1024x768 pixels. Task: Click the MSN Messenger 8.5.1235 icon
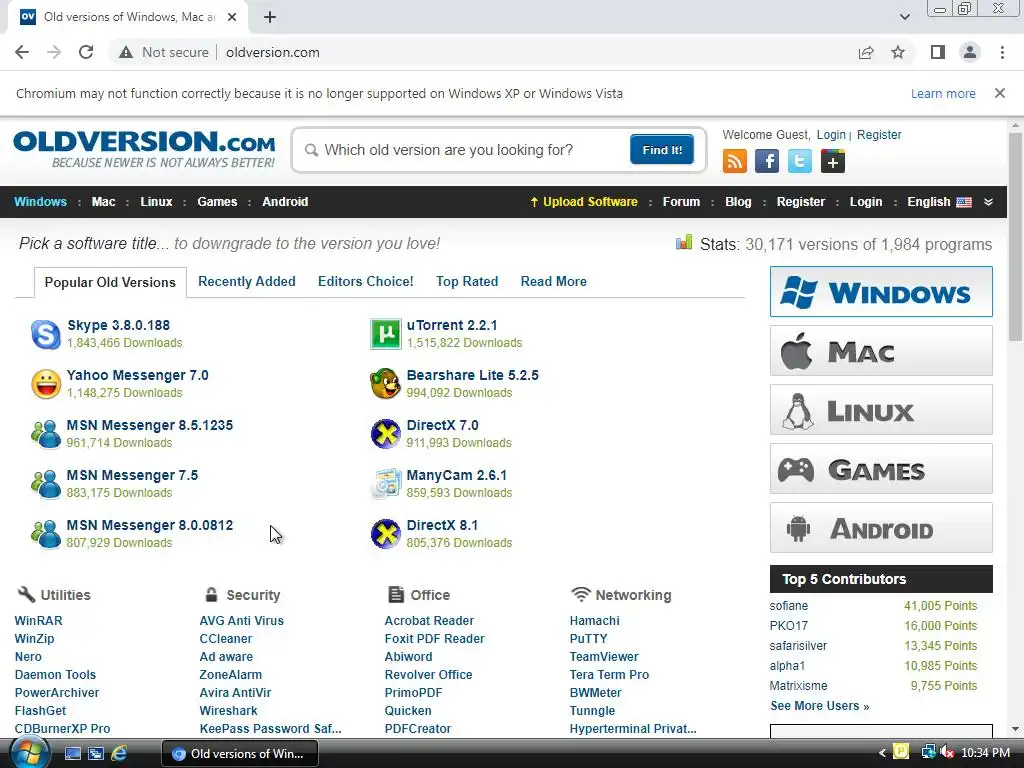tap(46, 434)
